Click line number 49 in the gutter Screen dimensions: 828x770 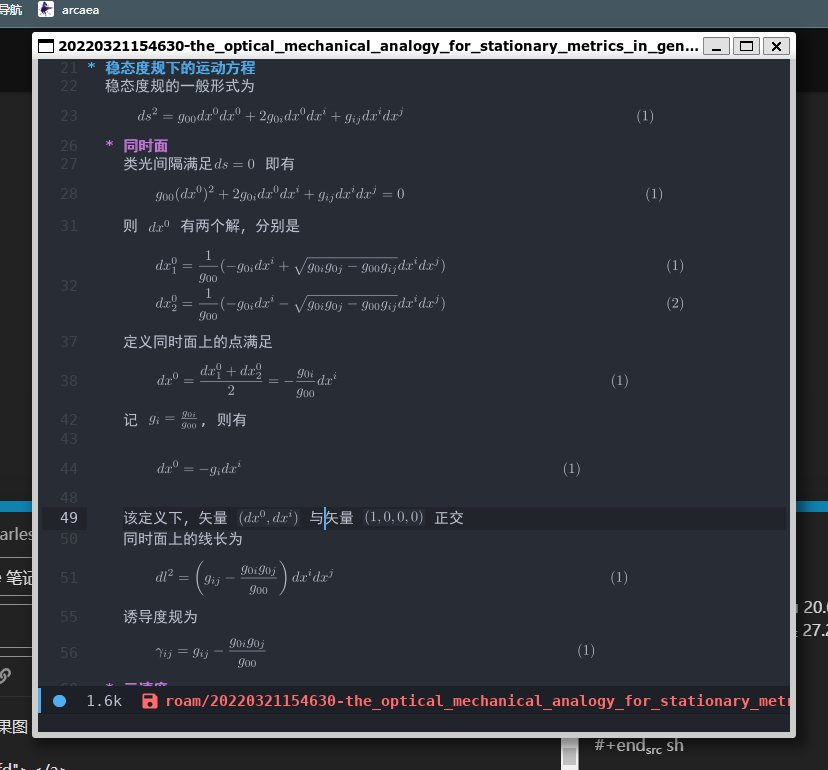(68, 518)
